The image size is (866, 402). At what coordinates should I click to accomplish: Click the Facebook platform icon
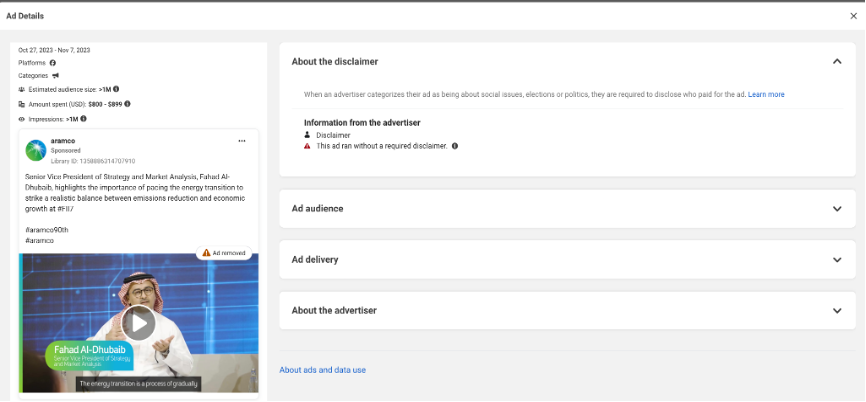coord(52,63)
